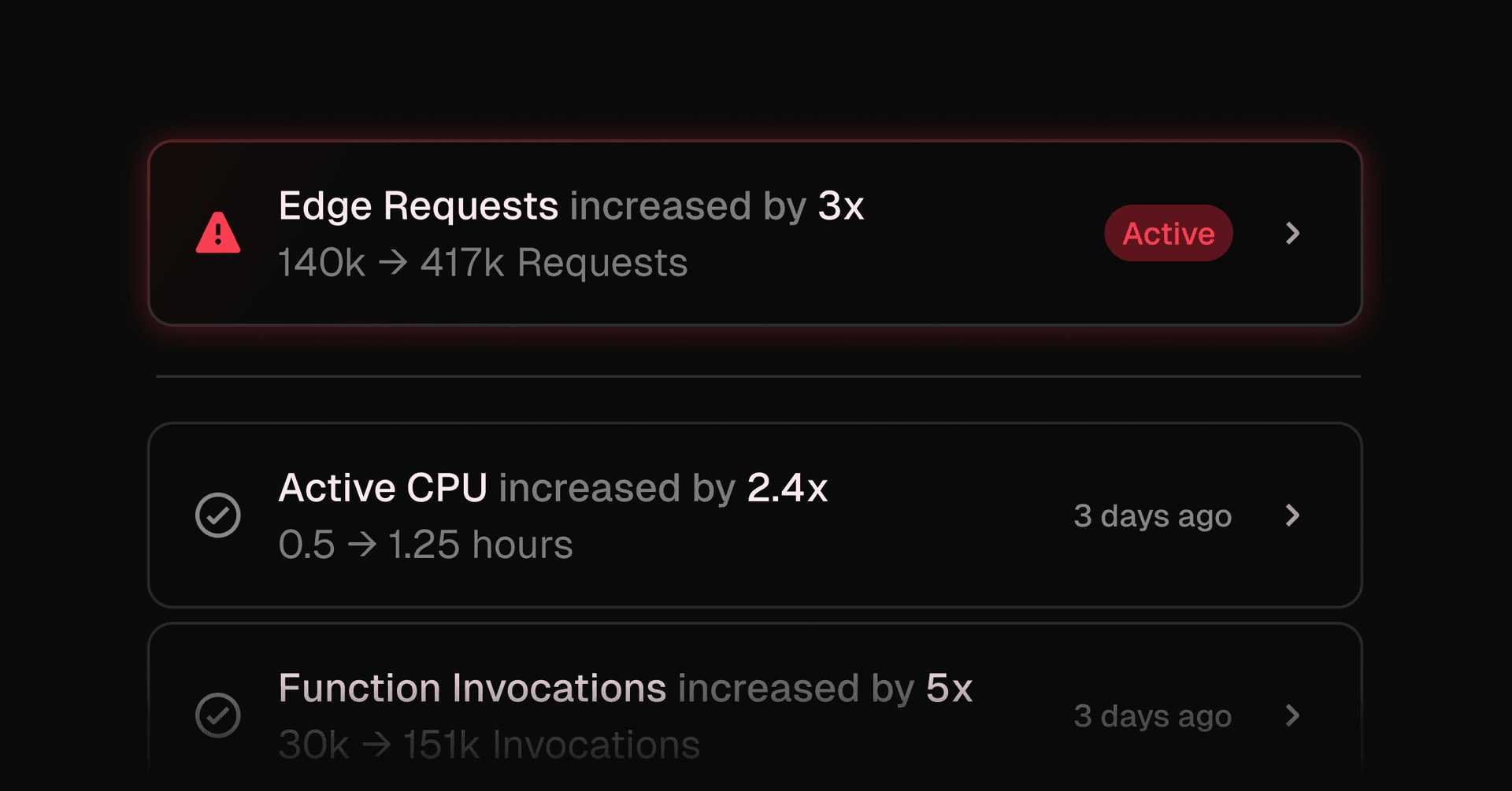Screen dimensions: 1512x791
Task: Click the checkmark circle beside Active CPU
Action: [x=218, y=516]
